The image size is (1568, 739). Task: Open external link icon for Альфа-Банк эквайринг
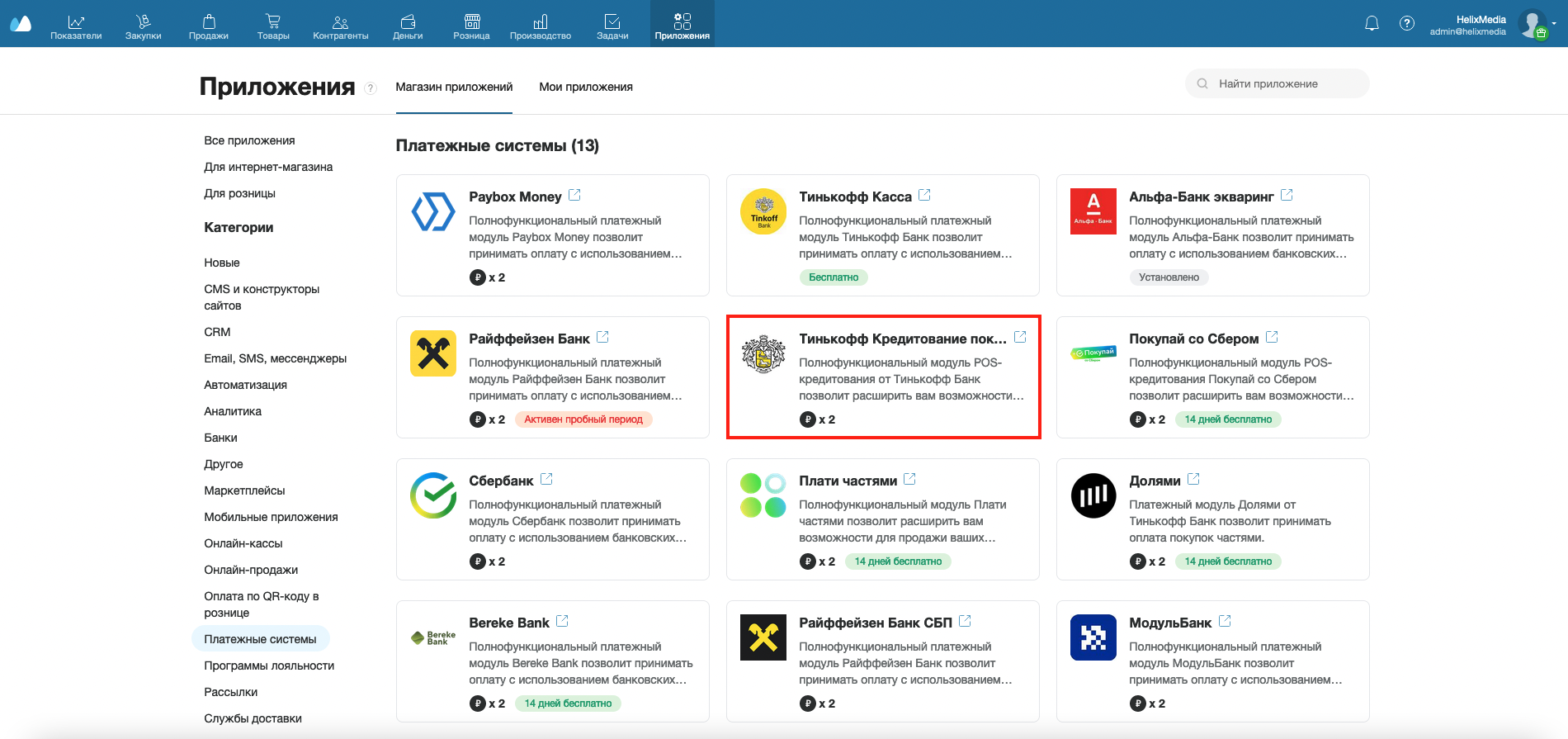1287,196
